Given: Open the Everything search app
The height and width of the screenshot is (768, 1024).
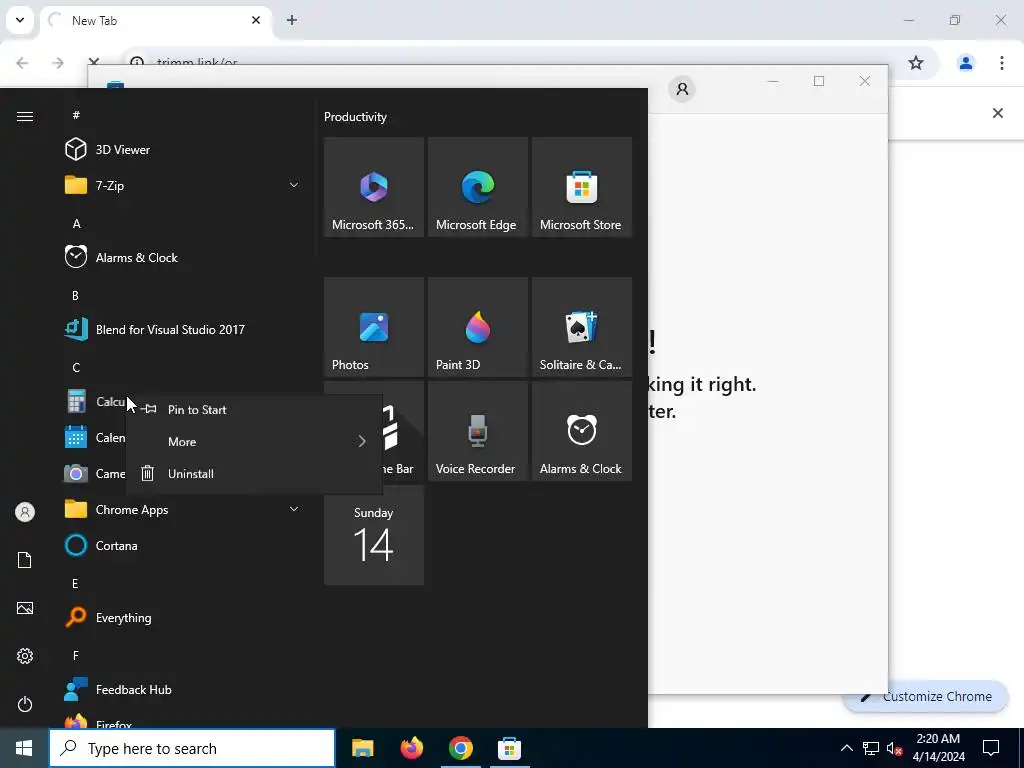Looking at the screenshot, I should [x=183, y=617].
